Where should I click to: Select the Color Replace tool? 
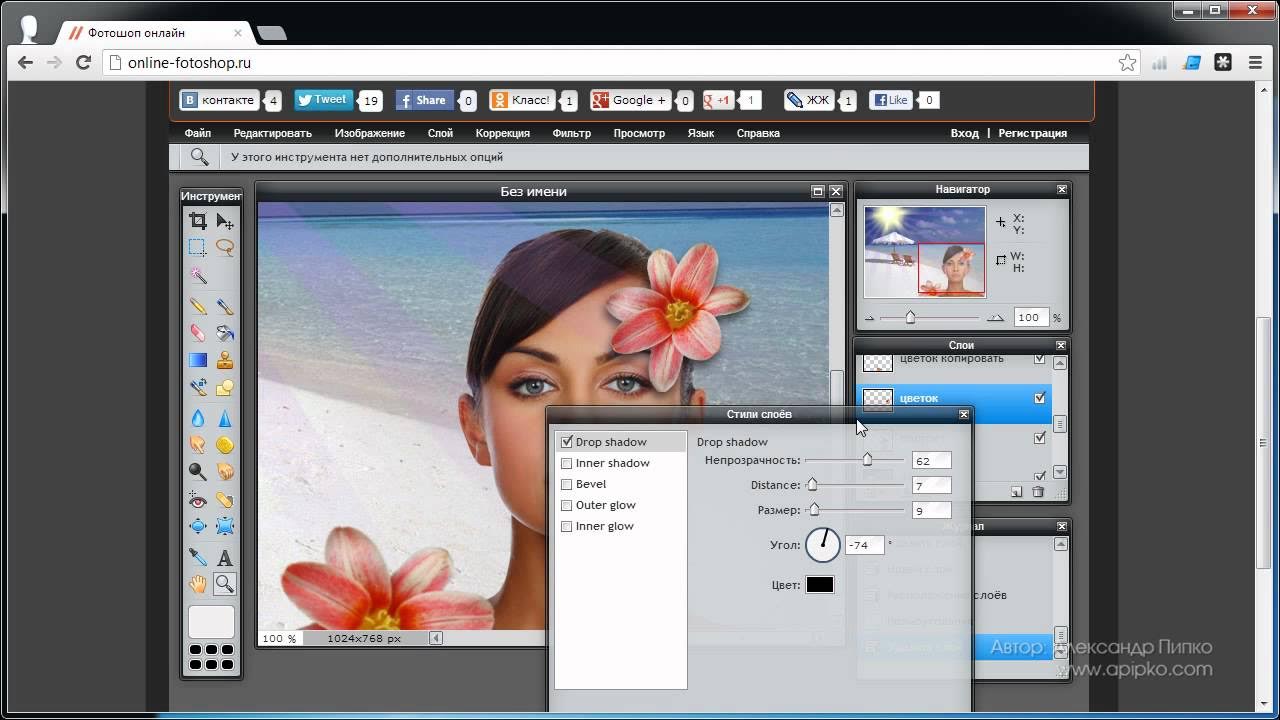[x=198, y=387]
